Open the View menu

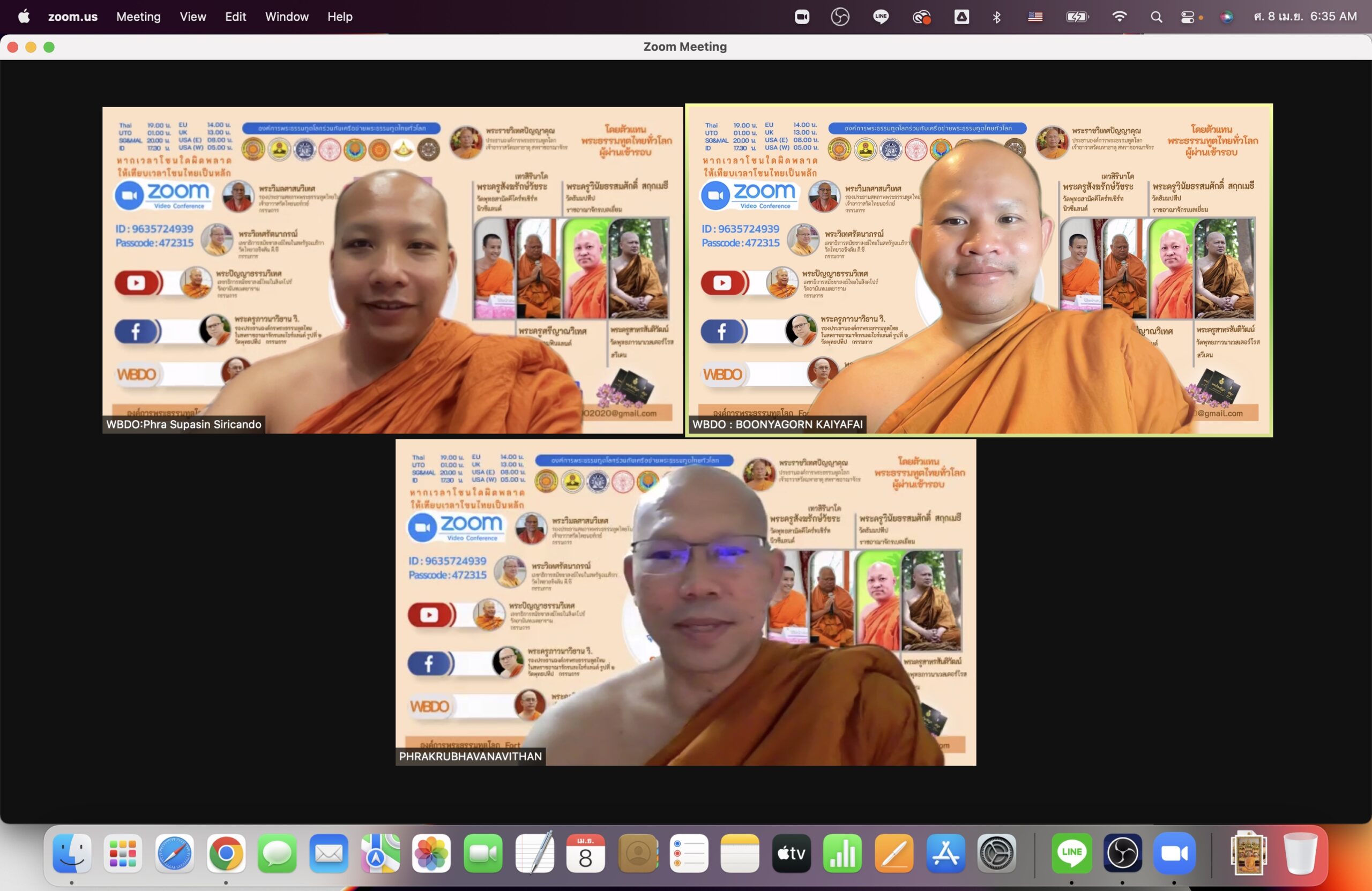click(x=192, y=17)
